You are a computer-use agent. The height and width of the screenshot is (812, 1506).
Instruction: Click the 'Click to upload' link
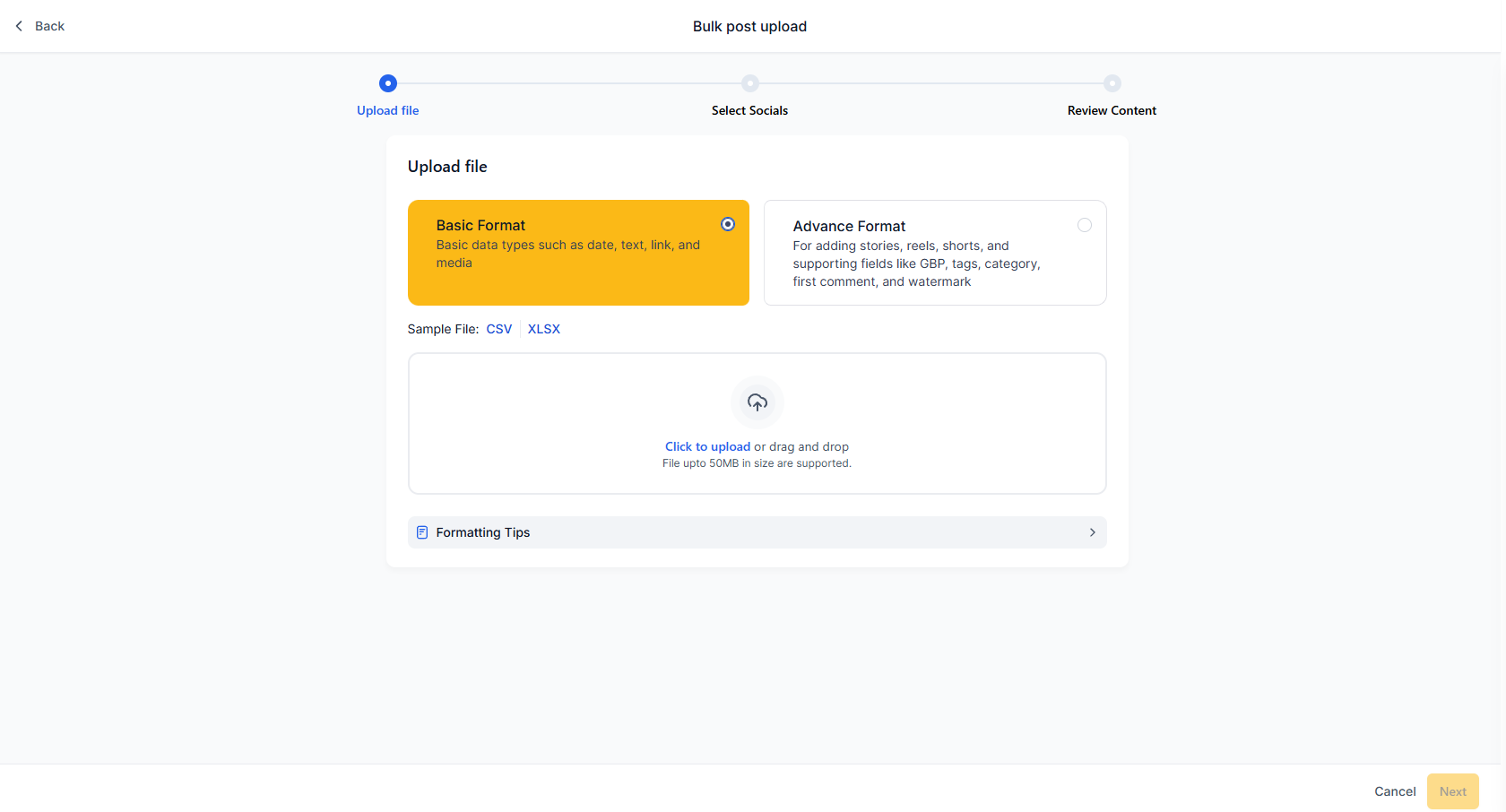pos(707,446)
